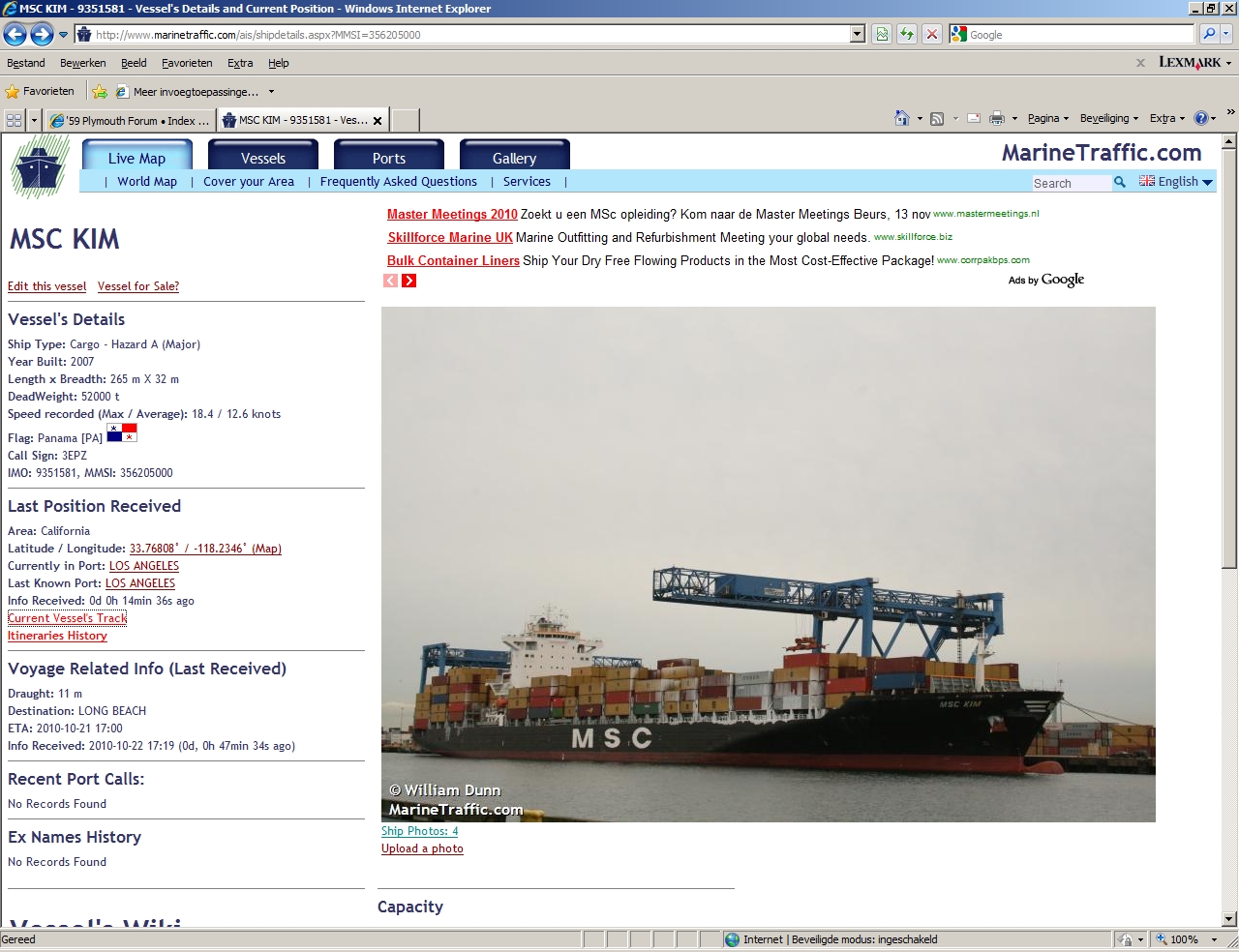
Task: Open the Beeld menu
Action: coord(134,63)
